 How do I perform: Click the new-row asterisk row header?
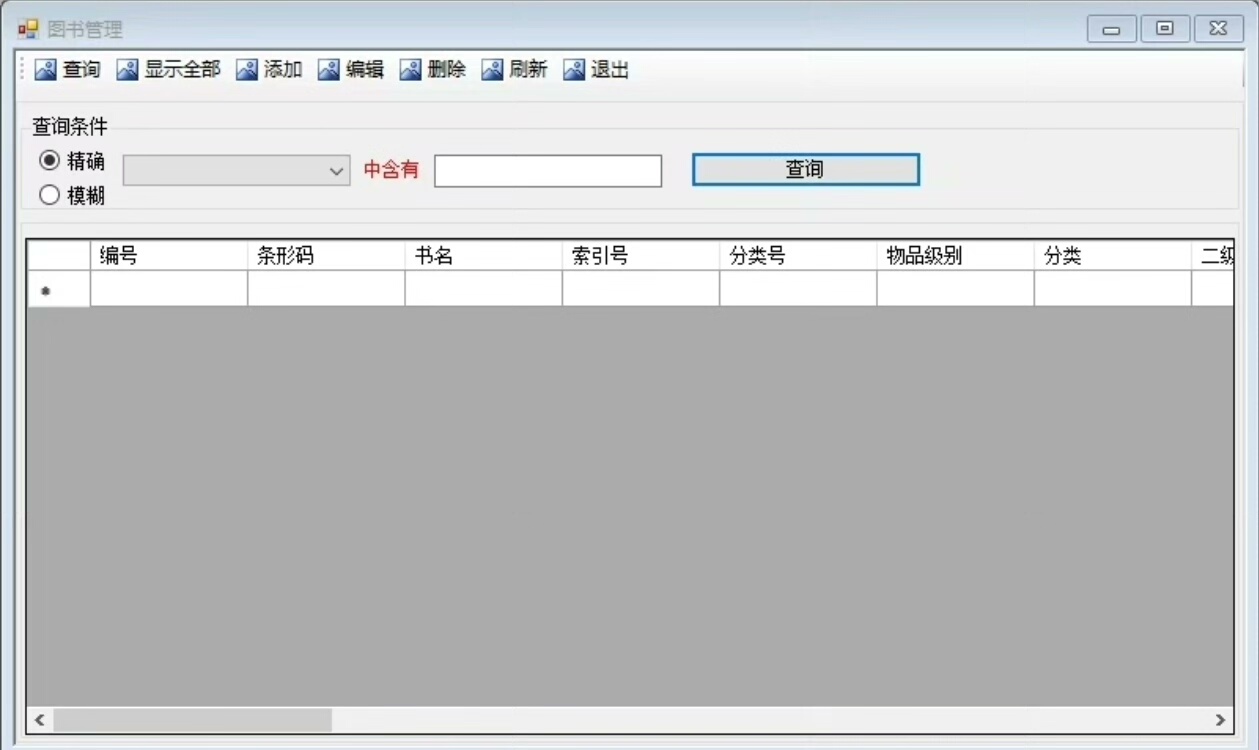[x=59, y=289]
